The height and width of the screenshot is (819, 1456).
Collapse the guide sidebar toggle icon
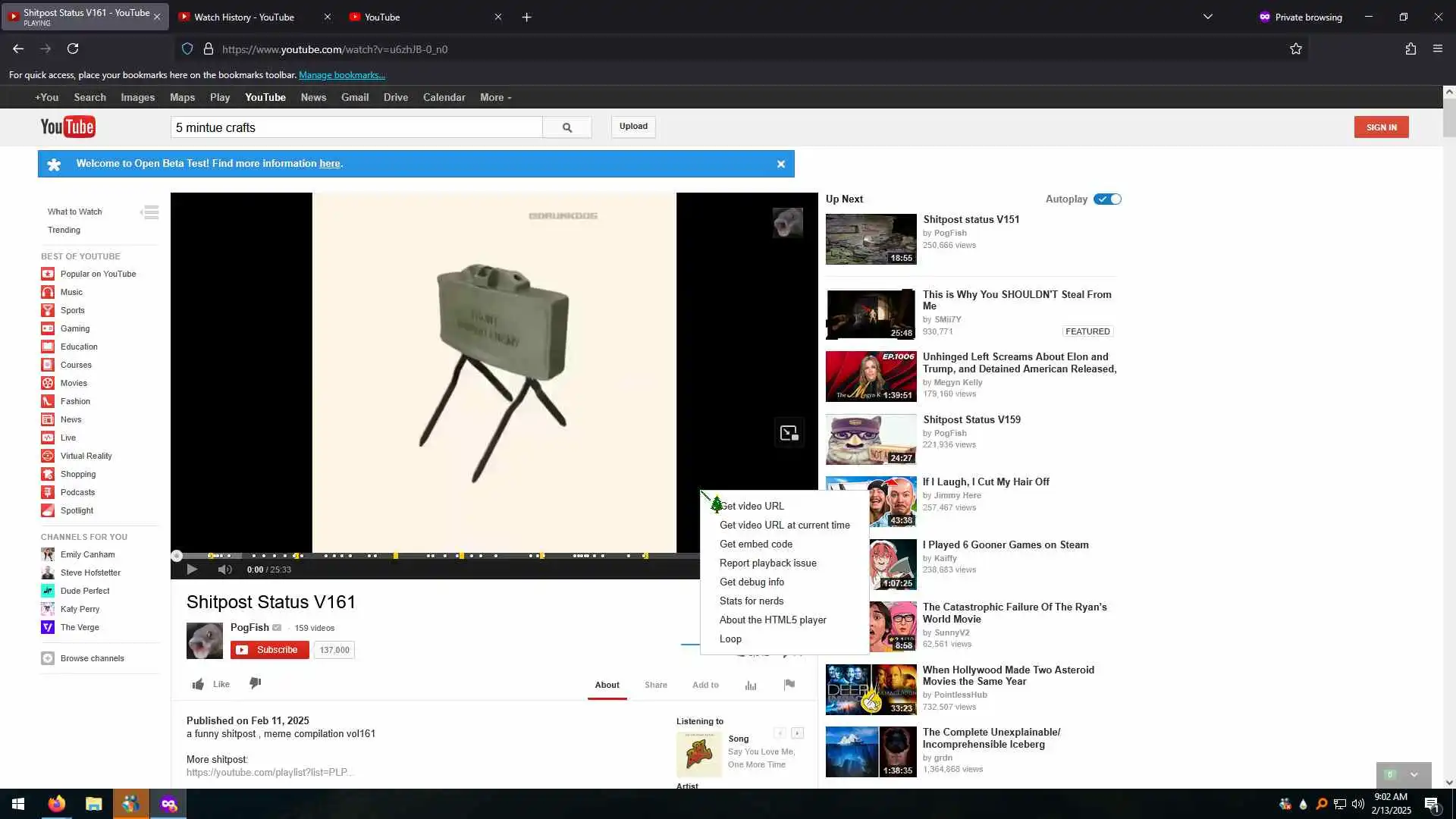coord(150,212)
